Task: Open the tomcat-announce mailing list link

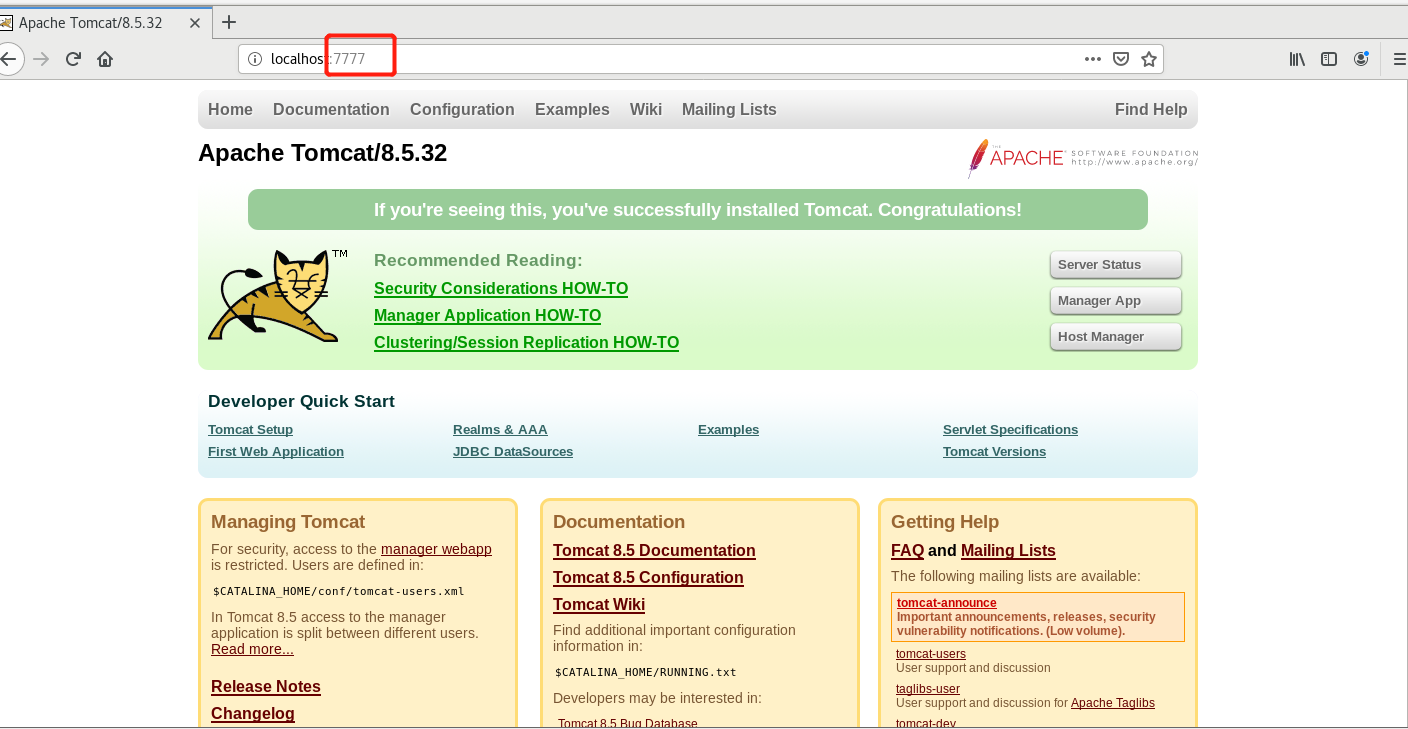Action: (947, 603)
